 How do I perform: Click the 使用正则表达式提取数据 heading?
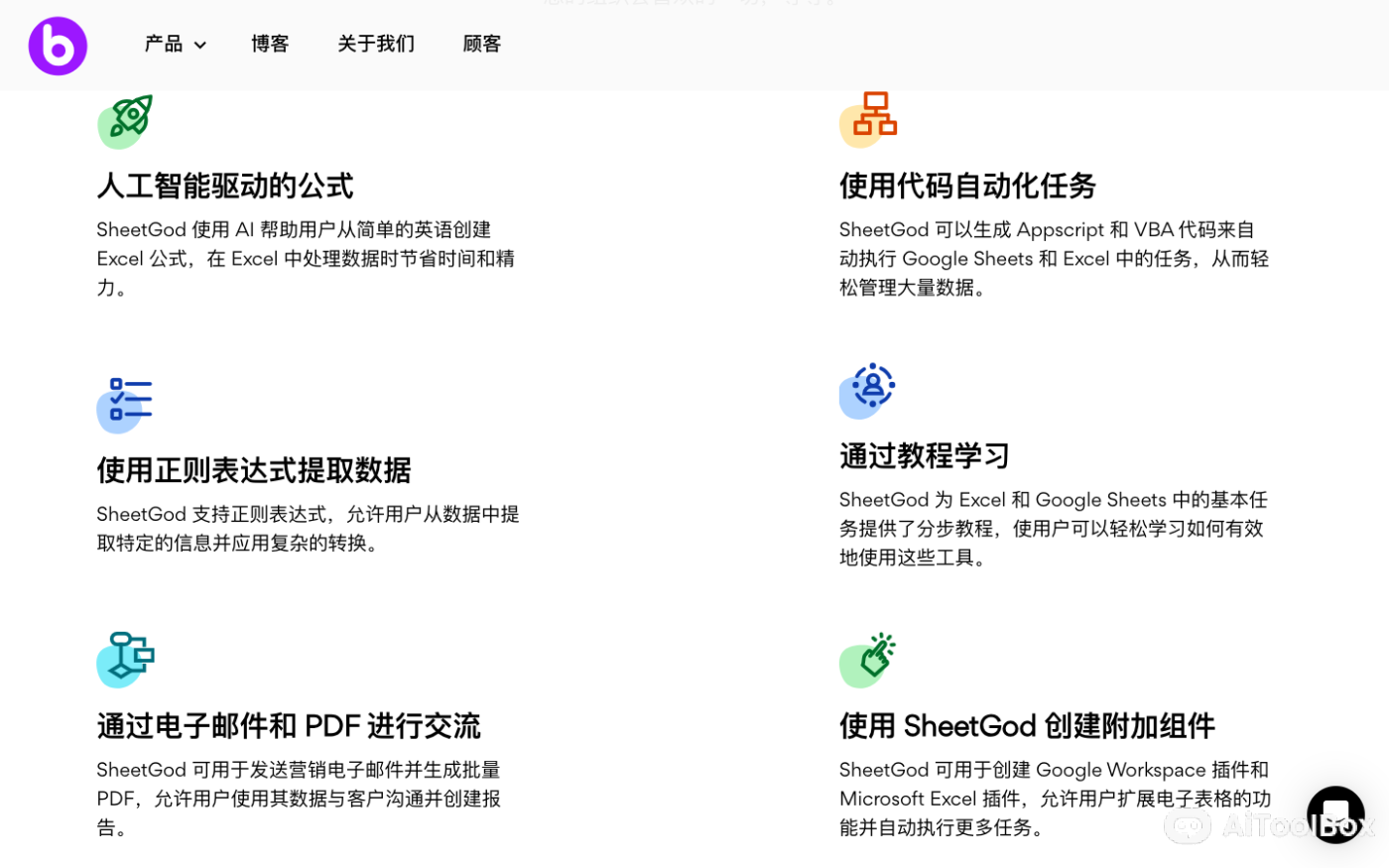pos(254,469)
